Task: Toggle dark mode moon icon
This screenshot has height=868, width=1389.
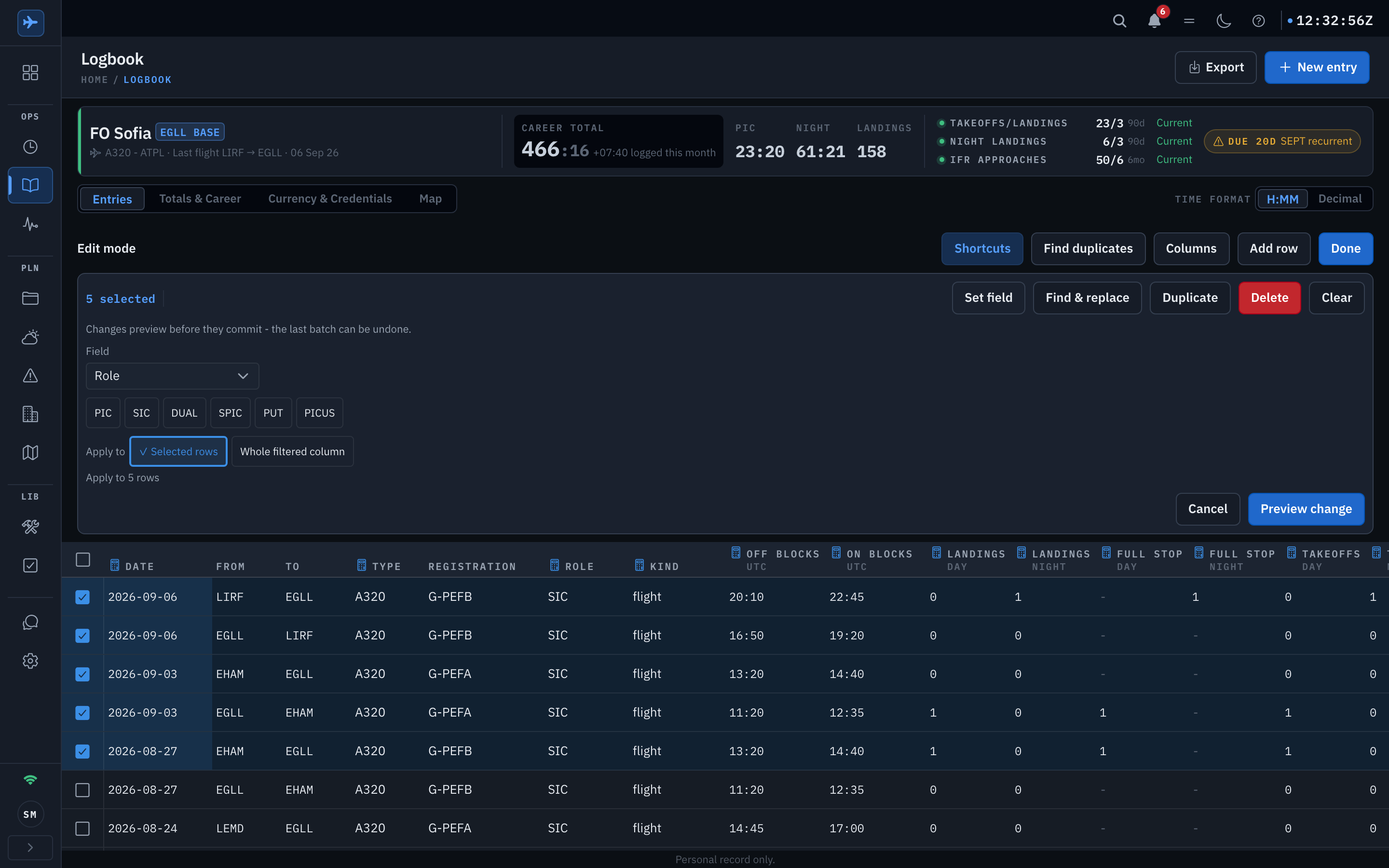Action: pyautogui.click(x=1224, y=21)
